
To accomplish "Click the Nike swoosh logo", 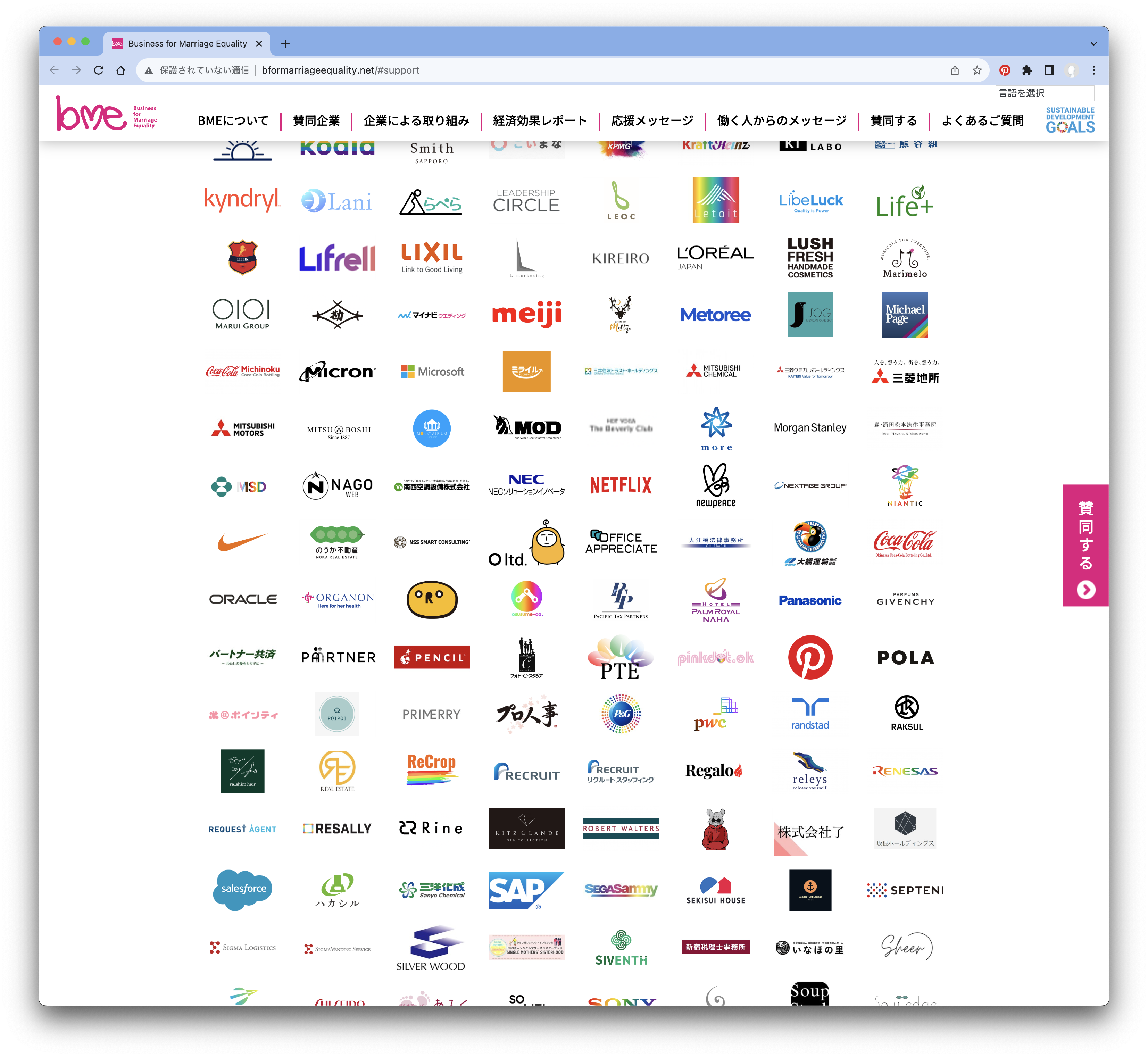I will pyautogui.click(x=242, y=542).
